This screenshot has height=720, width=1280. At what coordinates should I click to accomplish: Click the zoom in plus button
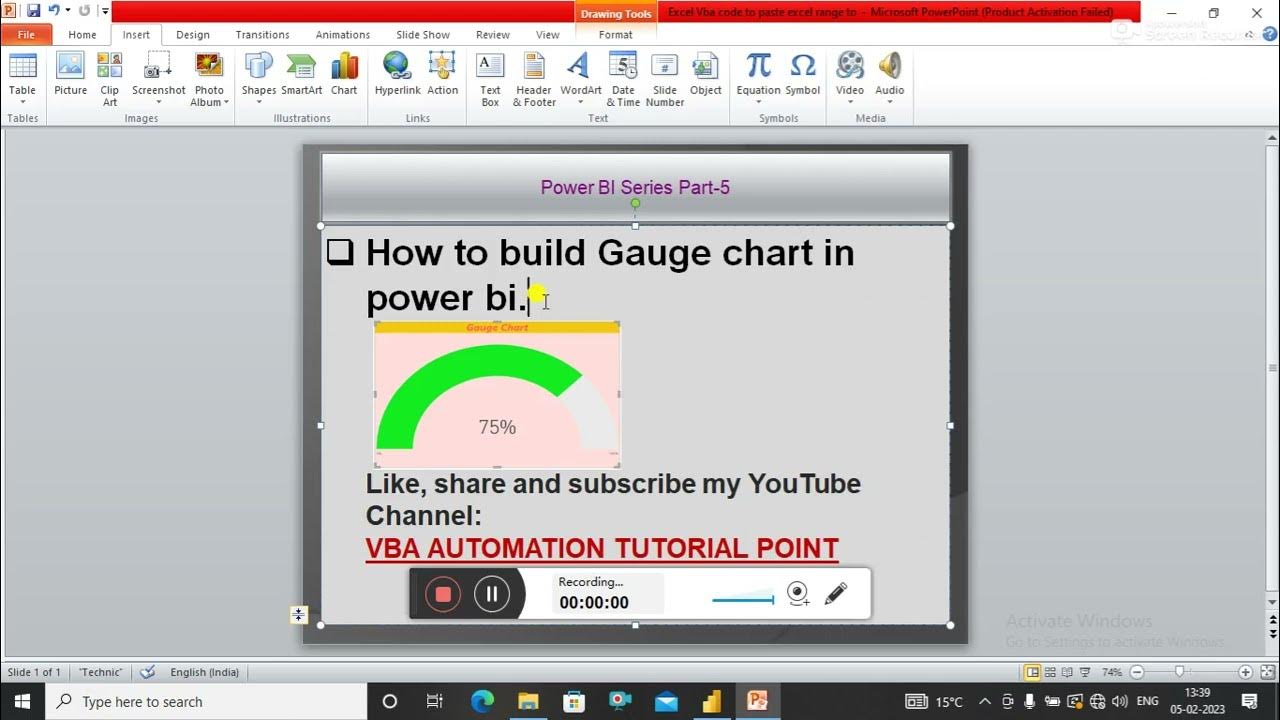click(x=1245, y=672)
